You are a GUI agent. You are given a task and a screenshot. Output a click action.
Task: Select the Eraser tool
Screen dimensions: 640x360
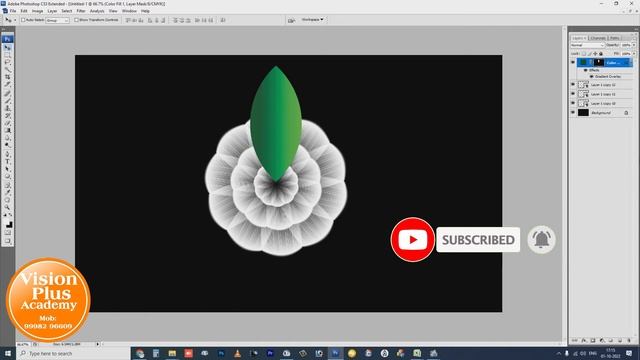coord(8,123)
